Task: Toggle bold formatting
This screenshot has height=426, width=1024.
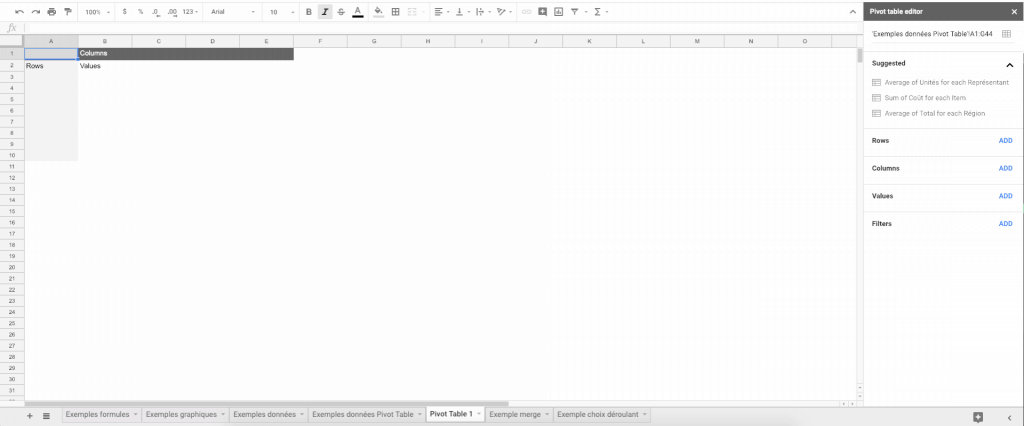Action: click(308, 12)
